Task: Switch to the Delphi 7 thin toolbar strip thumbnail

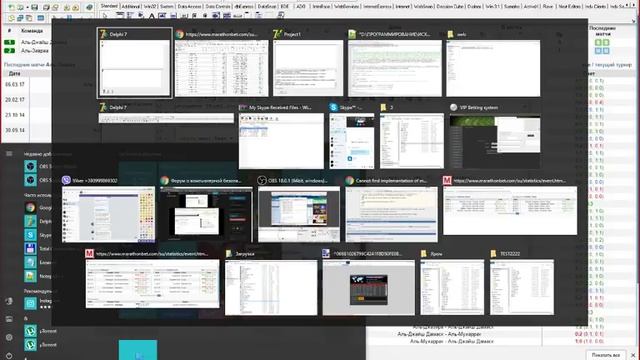Action: tap(166, 118)
